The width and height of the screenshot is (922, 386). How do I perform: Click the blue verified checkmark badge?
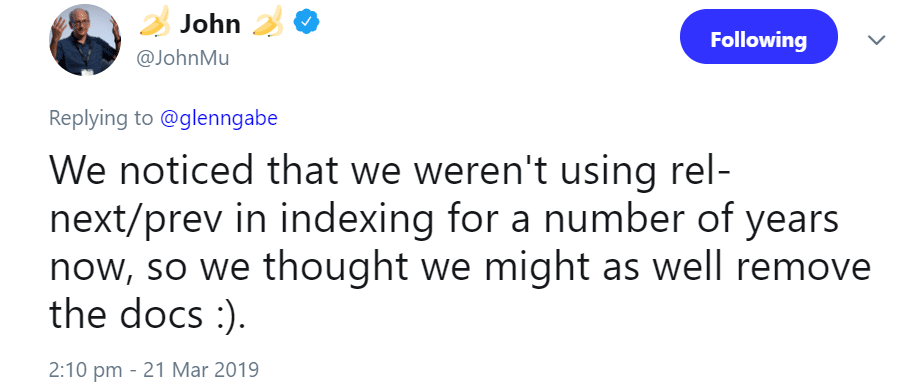pos(306,23)
